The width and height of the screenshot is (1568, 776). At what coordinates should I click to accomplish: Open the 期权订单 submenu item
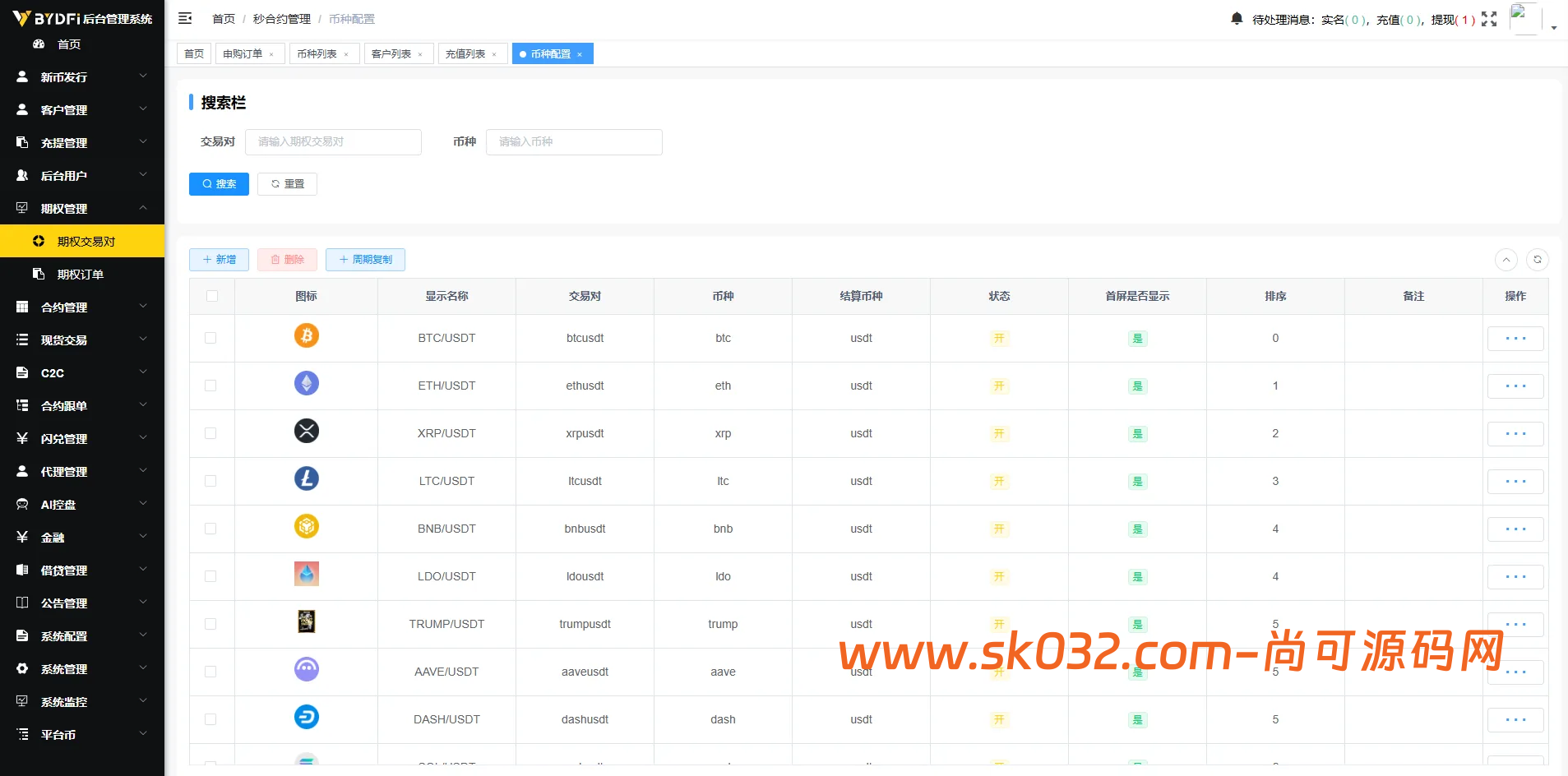point(82,274)
